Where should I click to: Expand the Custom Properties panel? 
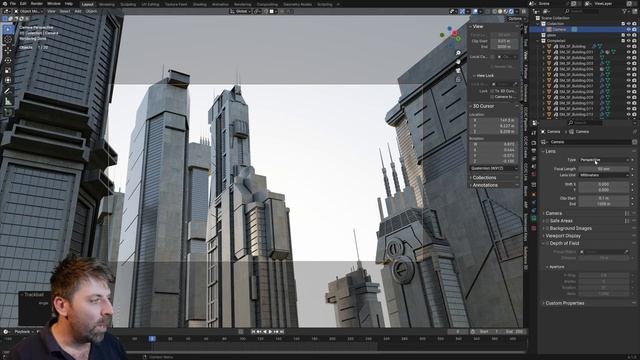[x=564, y=303]
